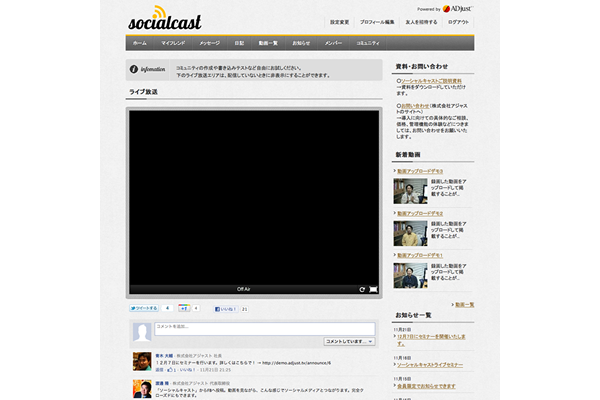Open the ホーム navigation tab
The width and height of the screenshot is (600, 400).
point(139,43)
